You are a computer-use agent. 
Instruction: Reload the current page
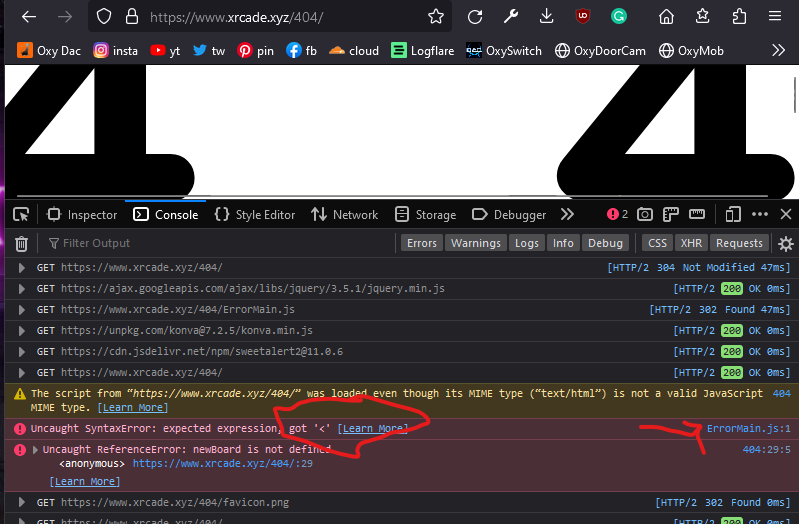point(475,17)
